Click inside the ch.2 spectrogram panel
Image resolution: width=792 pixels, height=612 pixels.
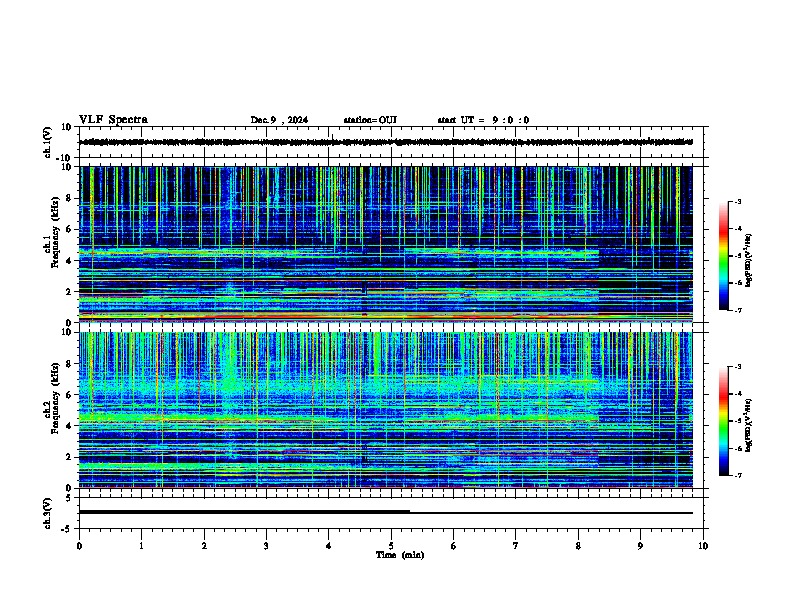[386, 410]
